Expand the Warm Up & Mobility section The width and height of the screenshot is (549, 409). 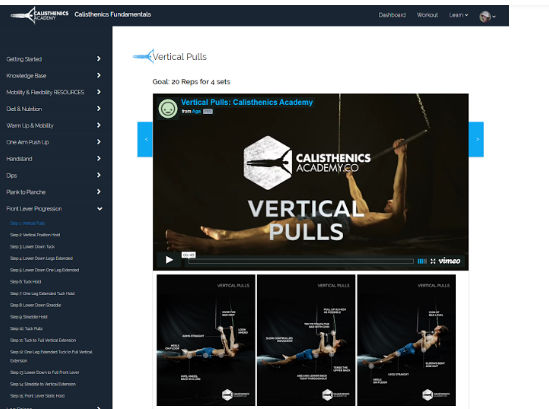[x=54, y=125]
